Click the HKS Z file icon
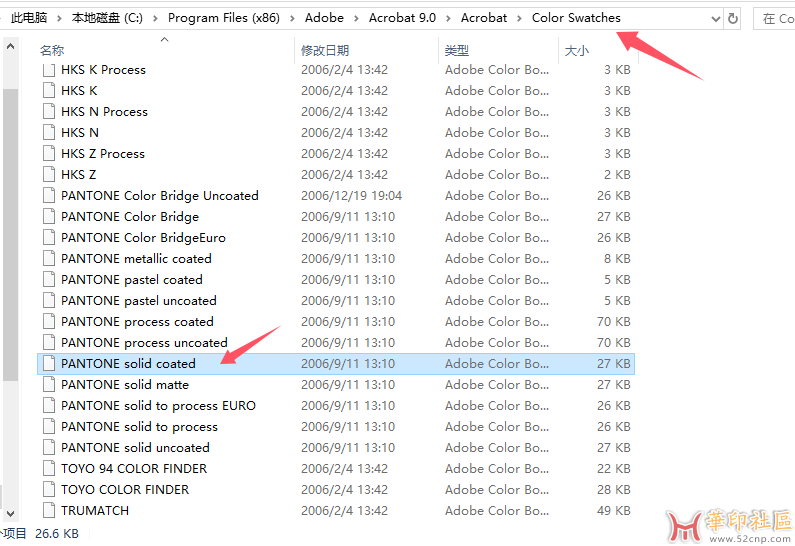This screenshot has height=546, width=795. click(49, 175)
